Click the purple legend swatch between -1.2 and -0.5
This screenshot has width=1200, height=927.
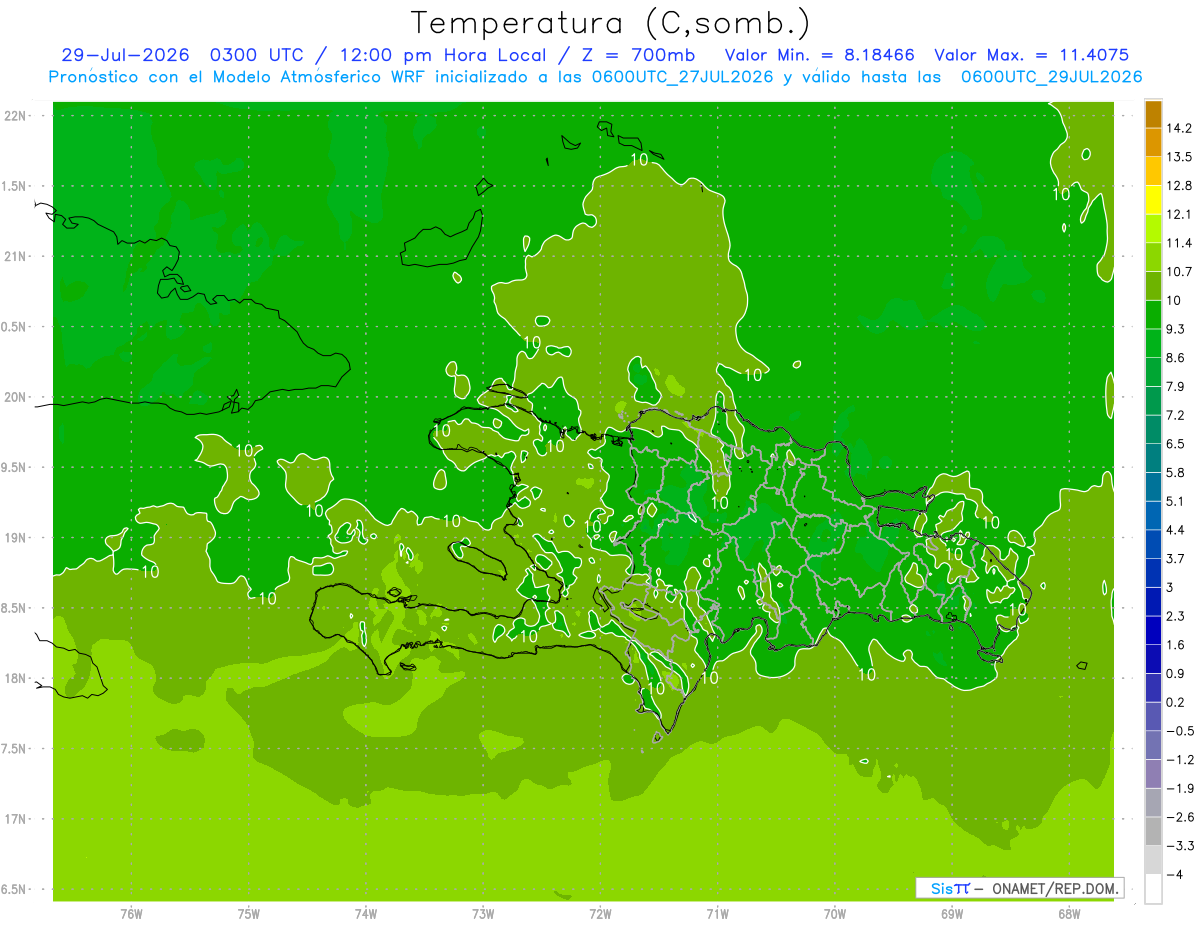coord(1153,744)
